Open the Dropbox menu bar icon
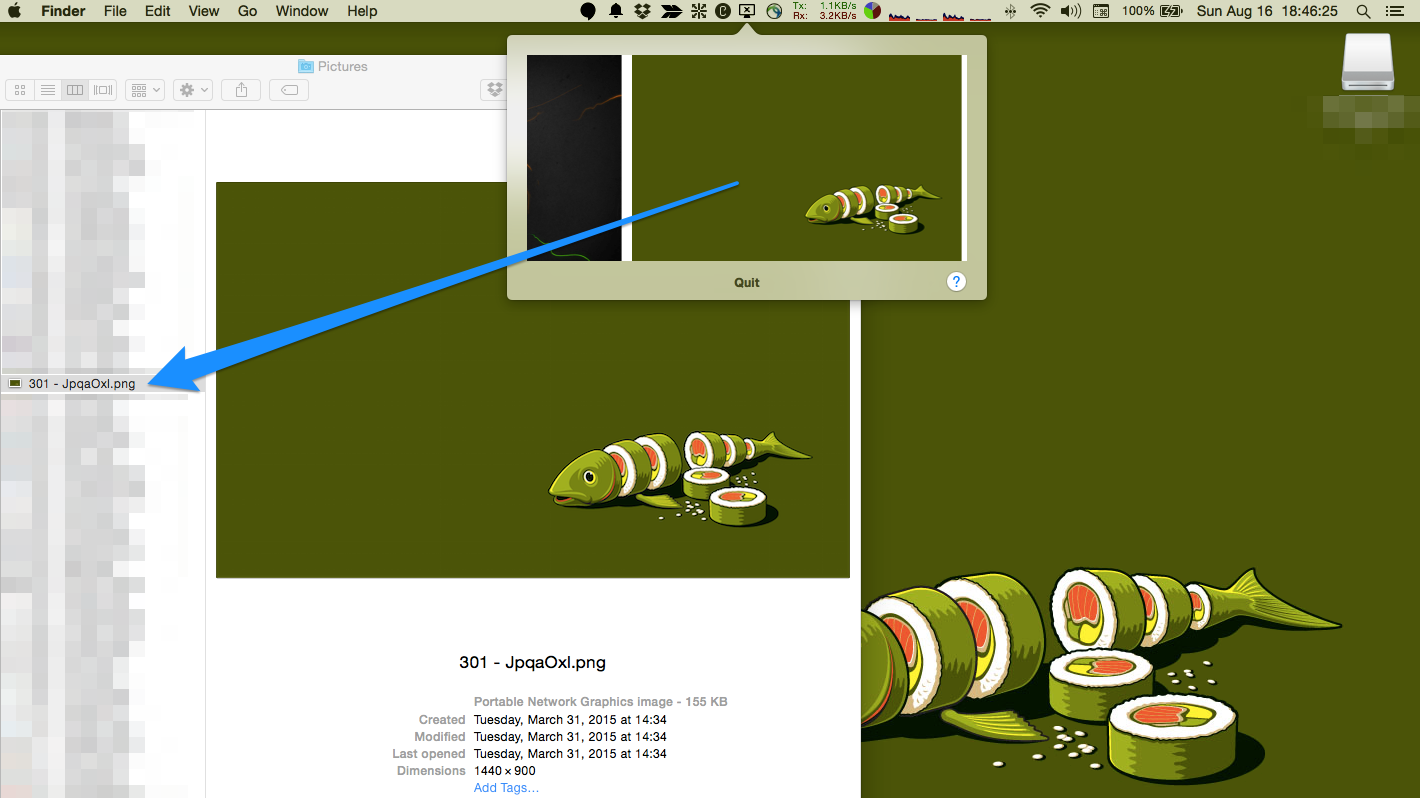 click(x=643, y=11)
